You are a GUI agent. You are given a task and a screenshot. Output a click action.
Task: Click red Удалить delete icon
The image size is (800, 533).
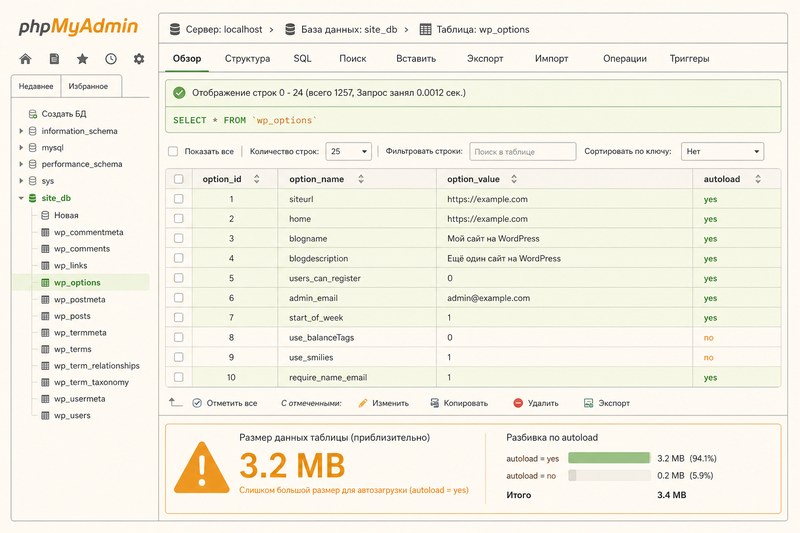(x=518, y=403)
